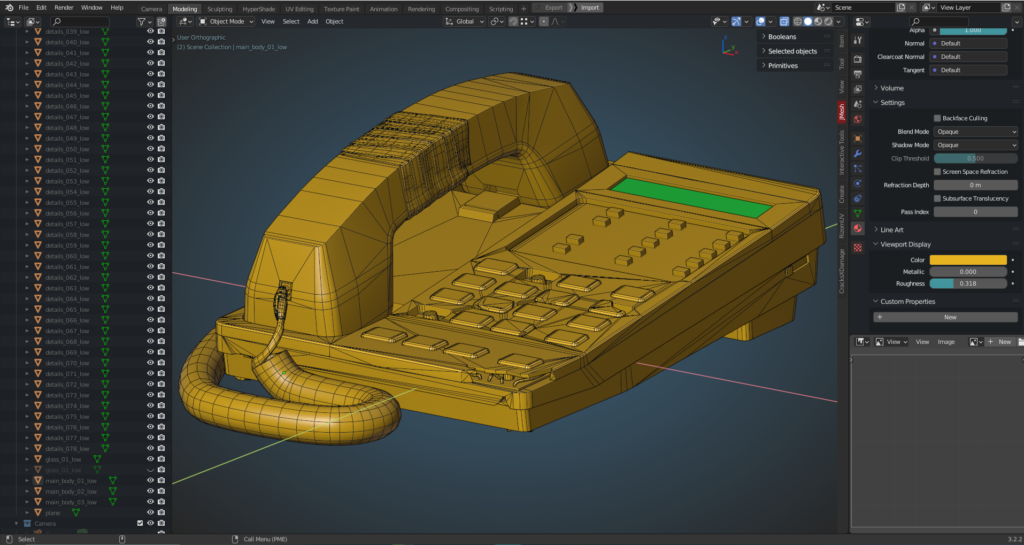Toggle viewport overlays button
This screenshot has height=545, width=1024.
760,22
